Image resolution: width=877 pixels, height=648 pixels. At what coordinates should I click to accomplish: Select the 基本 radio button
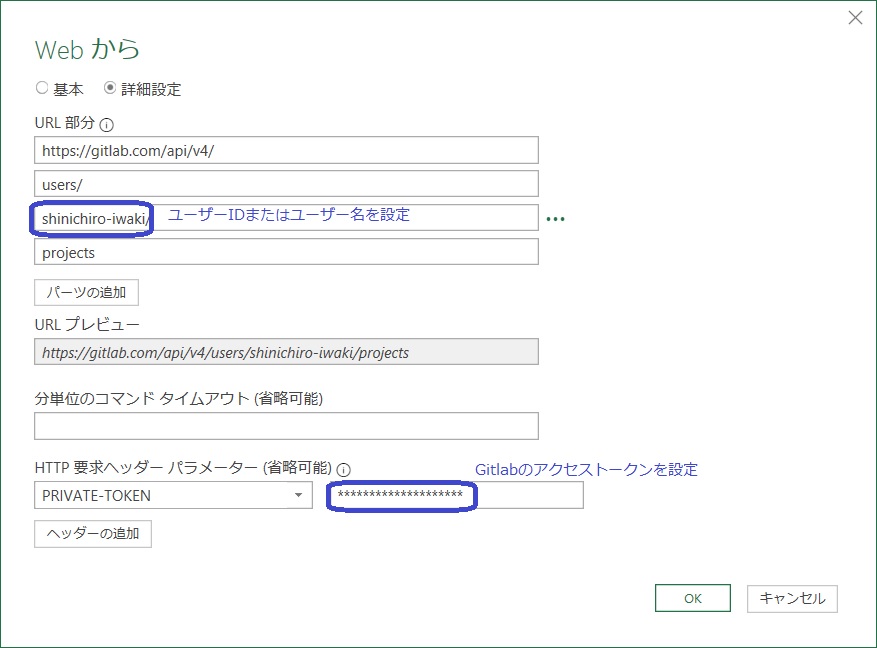click(42, 88)
